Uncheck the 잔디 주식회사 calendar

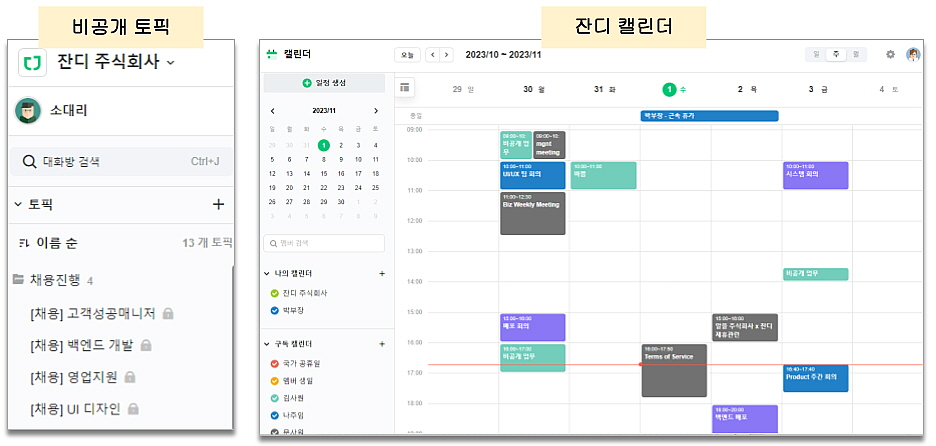(275, 293)
